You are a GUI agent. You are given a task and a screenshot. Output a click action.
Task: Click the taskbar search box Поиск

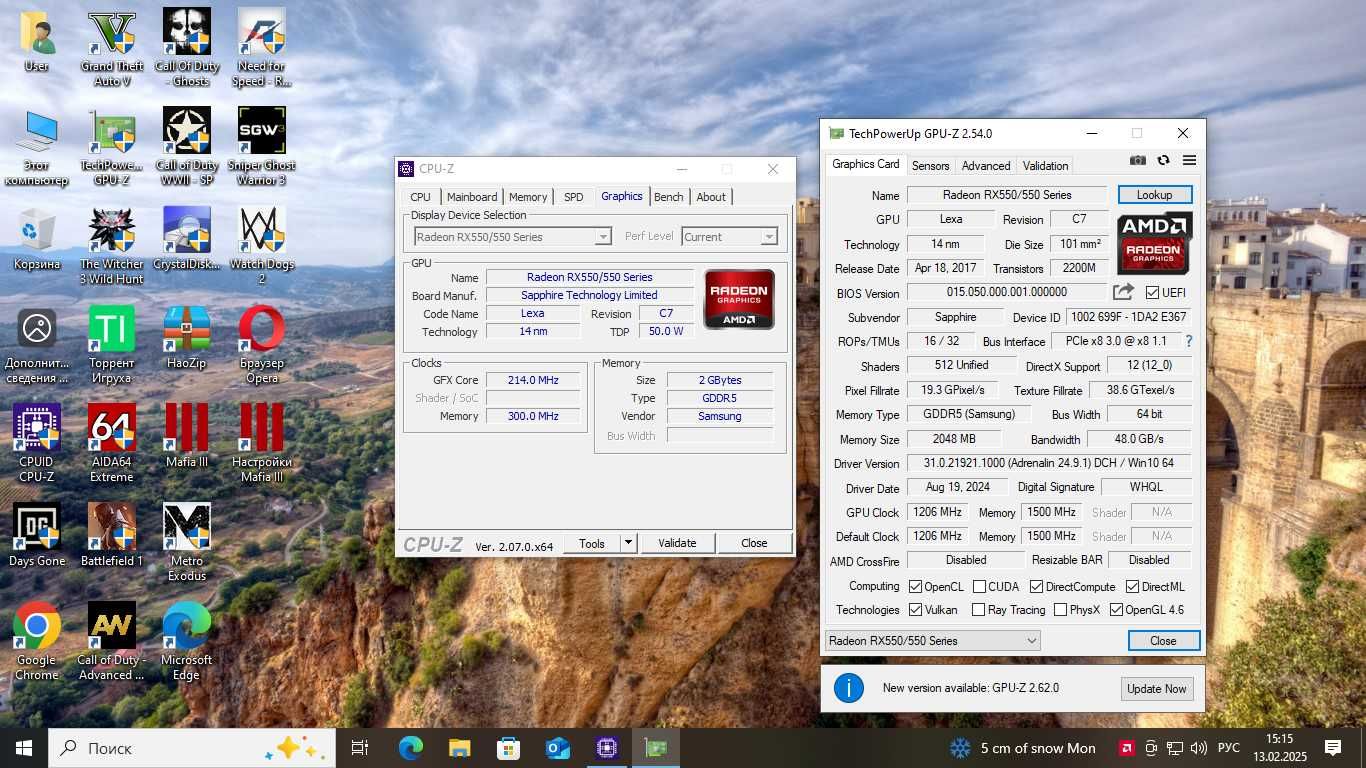point(190,748)
